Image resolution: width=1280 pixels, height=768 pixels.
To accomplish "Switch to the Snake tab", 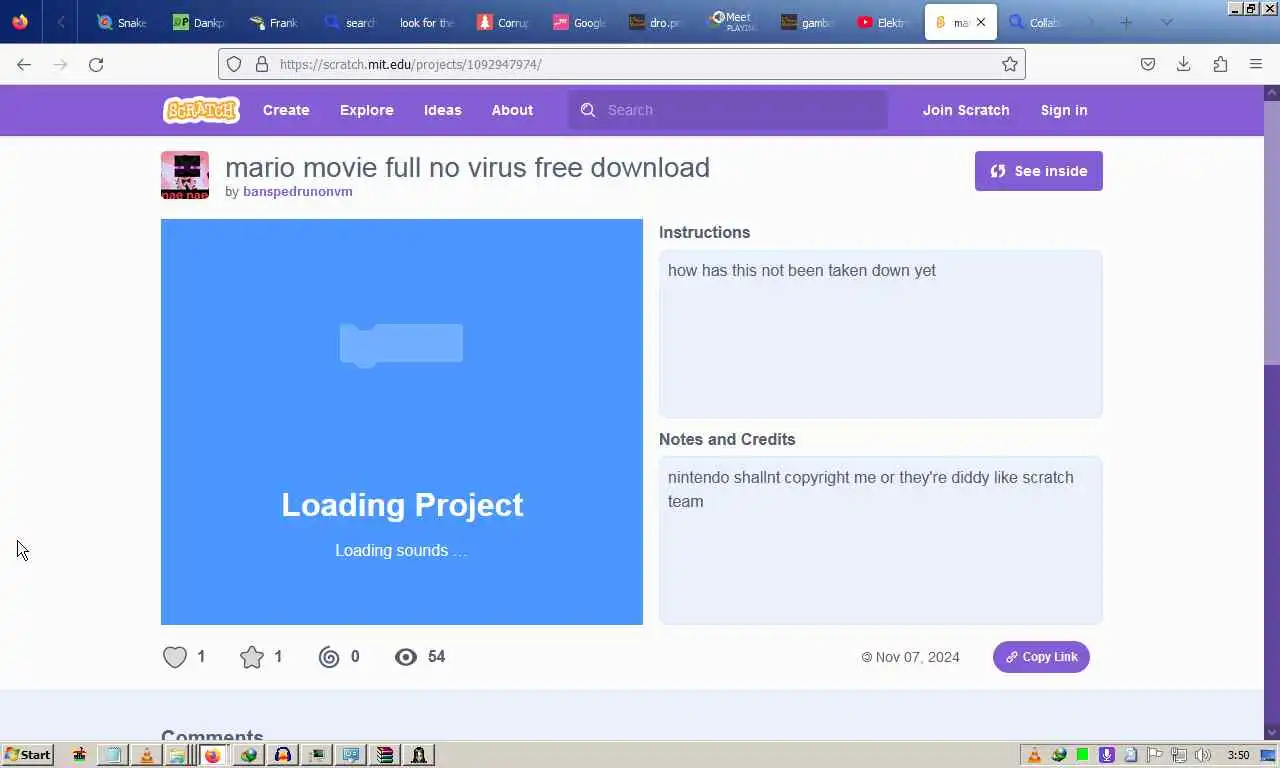I will click(121, 22).
